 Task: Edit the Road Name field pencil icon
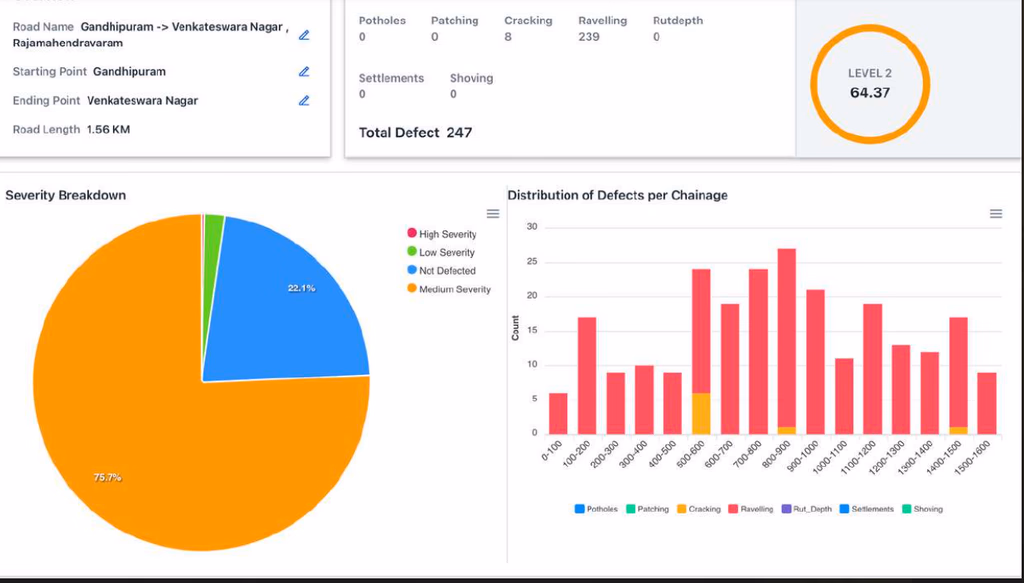[x=304, y=35]
